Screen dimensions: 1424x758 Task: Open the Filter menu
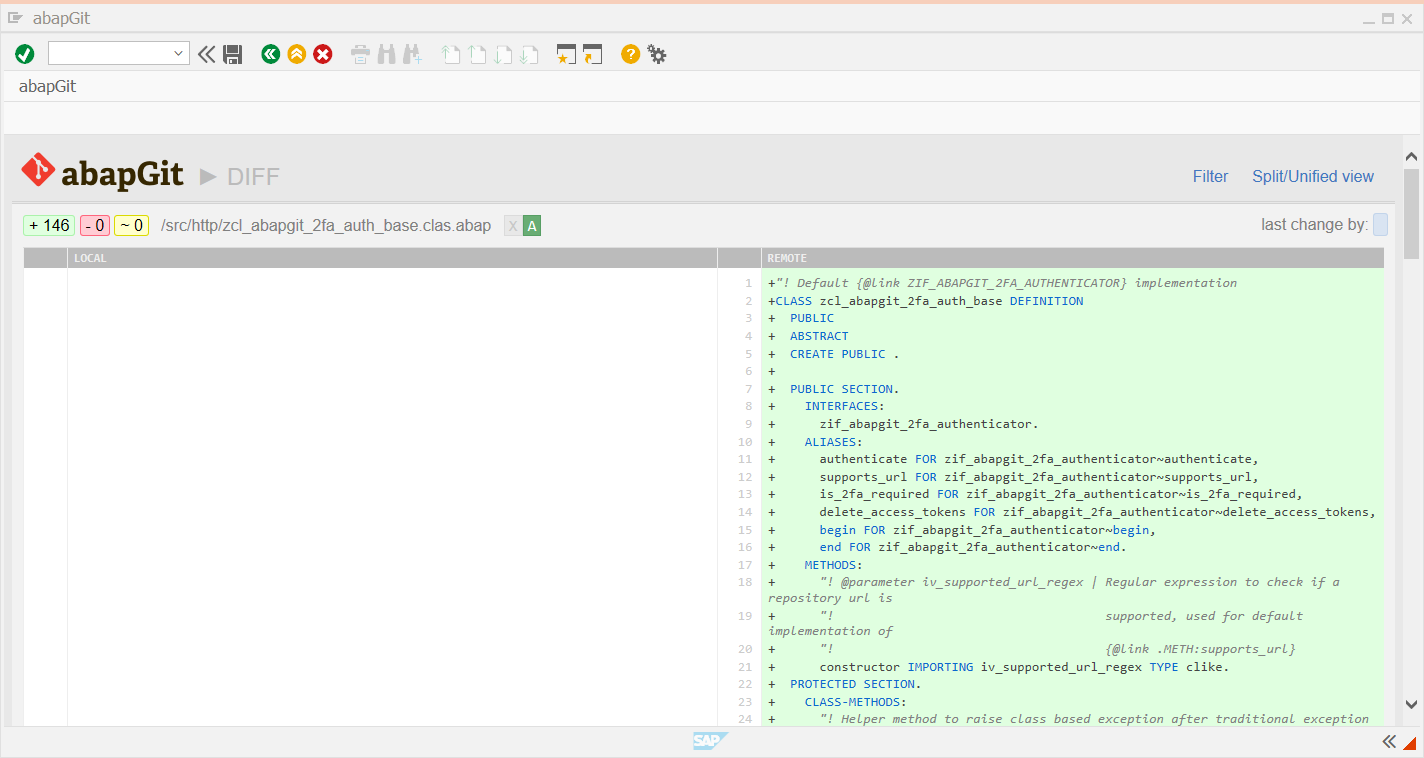pos(1210,176)
